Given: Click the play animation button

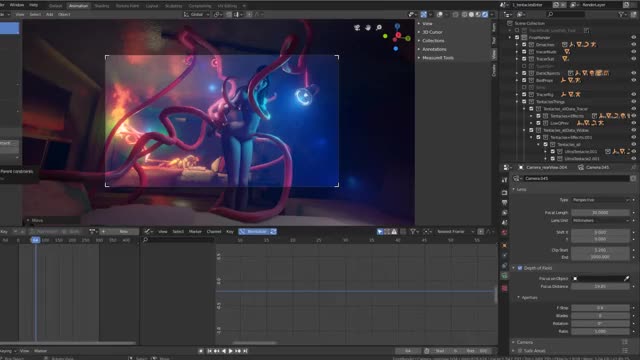Looking at the screenshot, I should [231, 351].
